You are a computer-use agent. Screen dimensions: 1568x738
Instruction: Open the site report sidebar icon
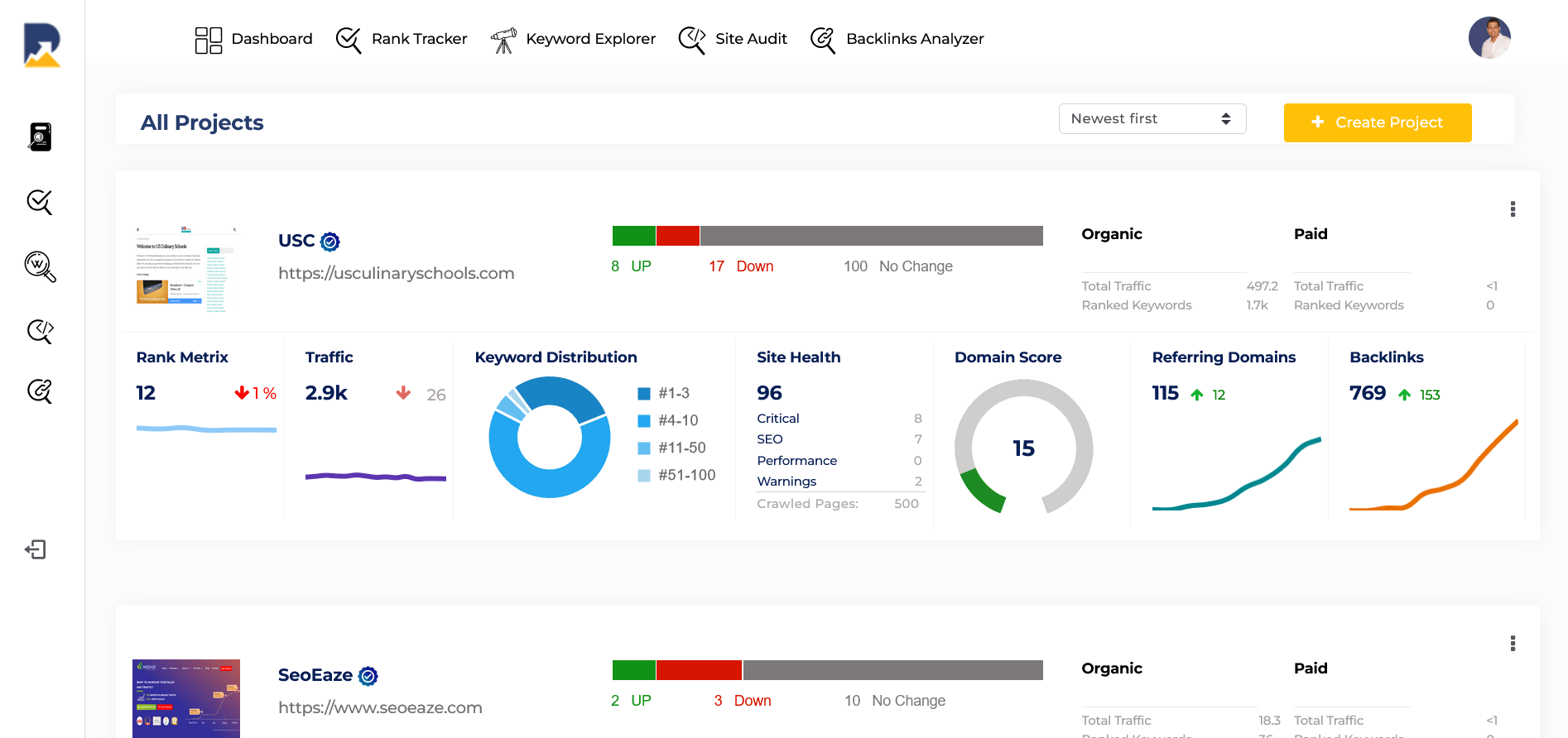[40, 137]
